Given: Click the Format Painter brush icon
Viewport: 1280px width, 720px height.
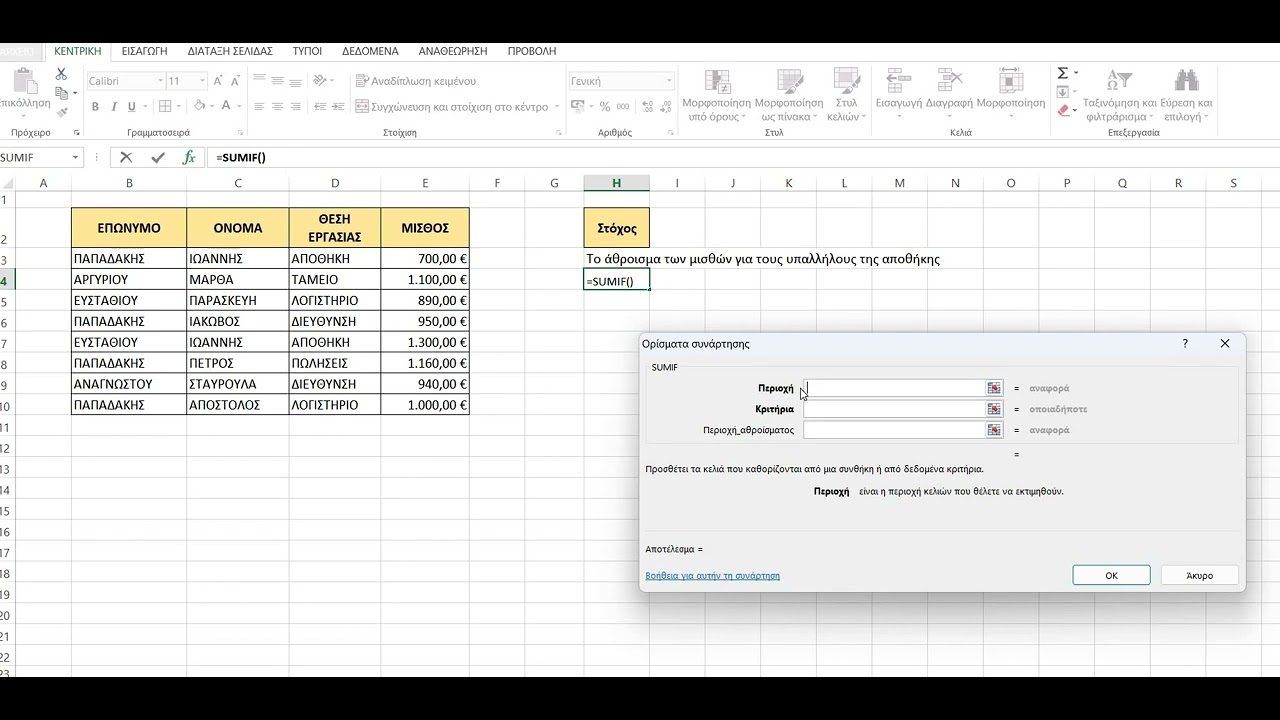Looking at the screenshot, I should [x=61, y=110].
